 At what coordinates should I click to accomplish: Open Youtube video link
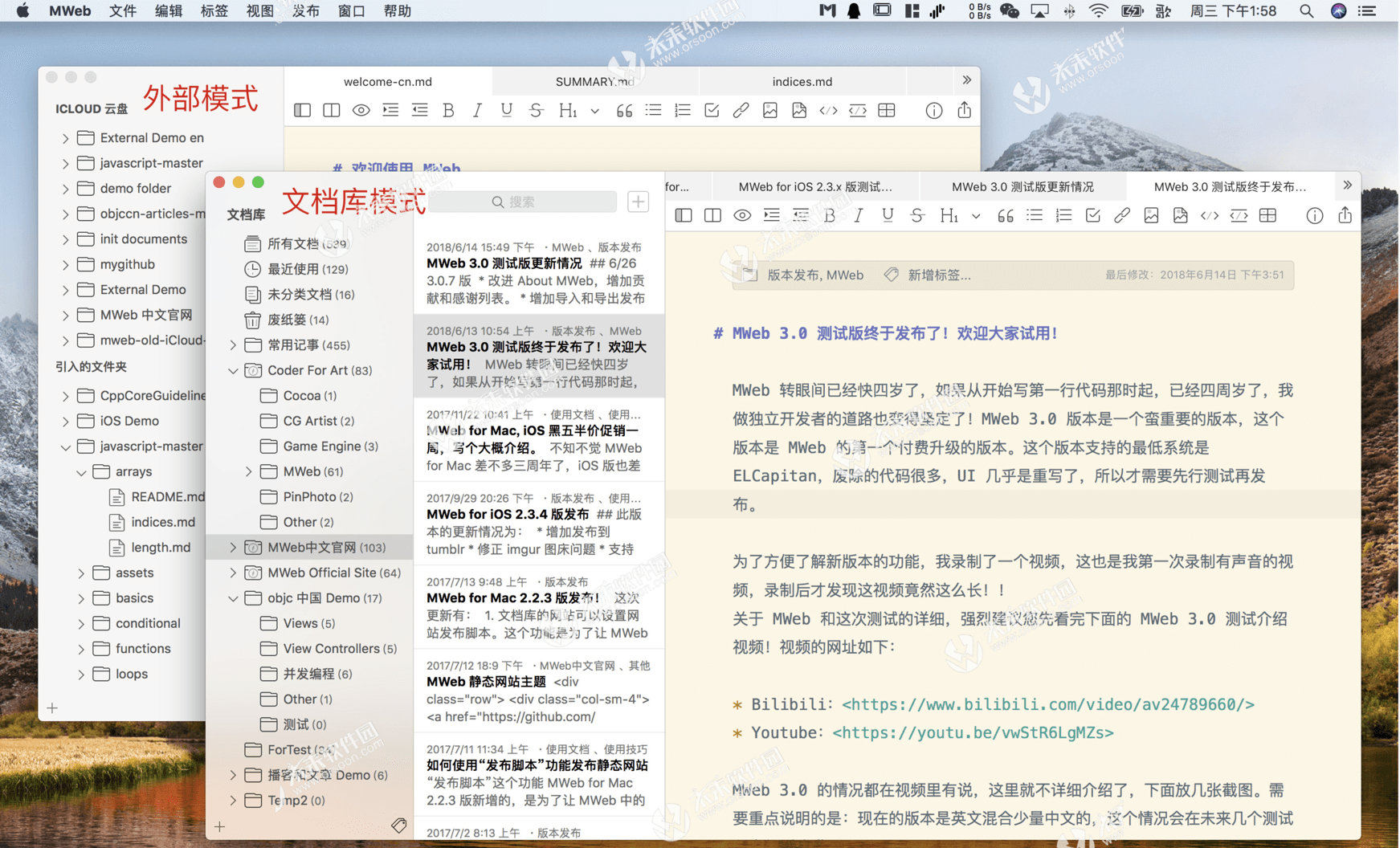pyautogui.click(x=973, y=732)
